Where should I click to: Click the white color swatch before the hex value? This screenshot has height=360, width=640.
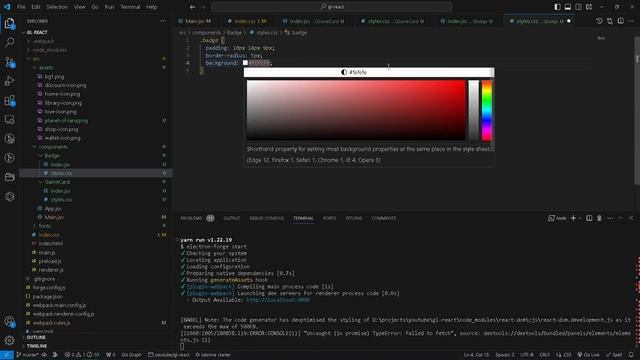click(245, 63)
